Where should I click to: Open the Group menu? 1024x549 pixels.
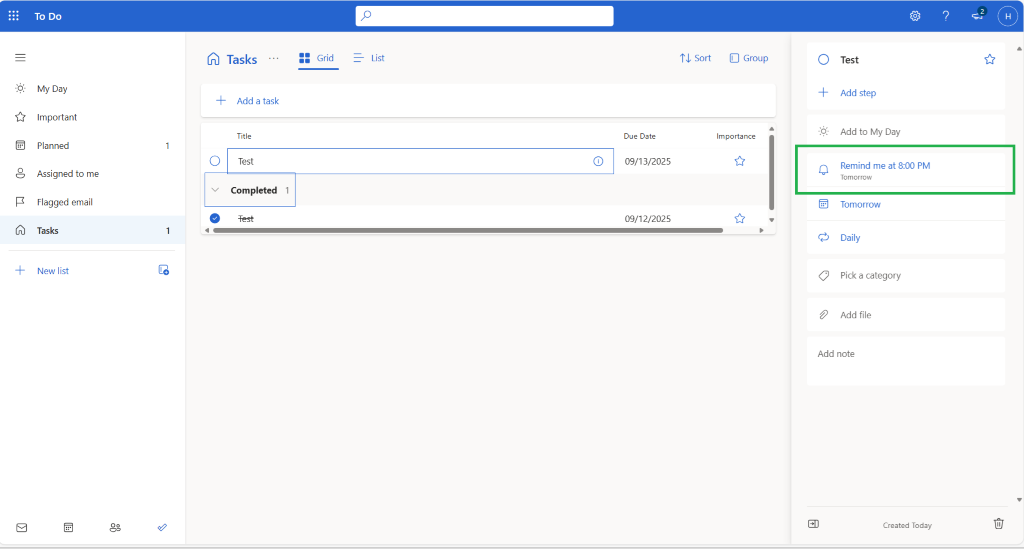click(748, 58)
